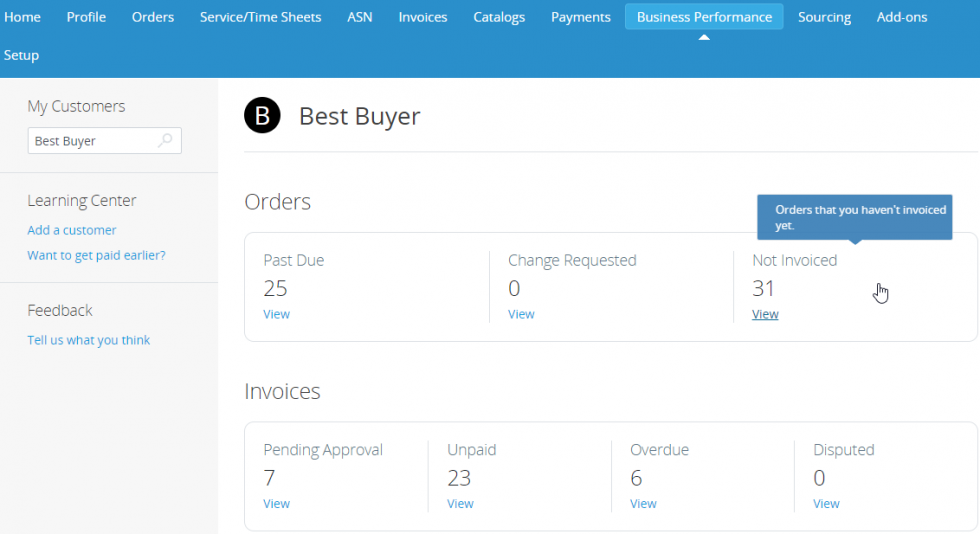
Task: Switch to Service/Time Sheets tab
Action: [x=260, y=17]
